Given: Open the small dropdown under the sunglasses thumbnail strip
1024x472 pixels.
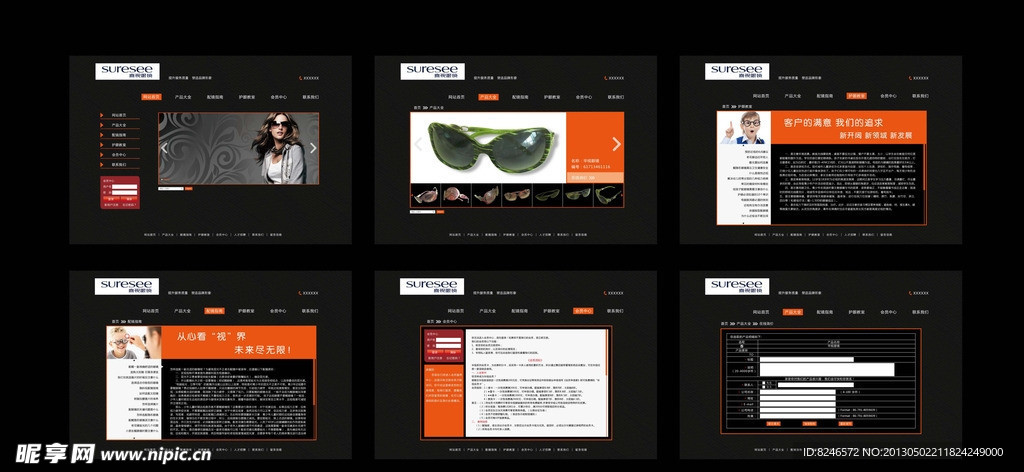Looking at the screenshot, I should tap(422, 212).
